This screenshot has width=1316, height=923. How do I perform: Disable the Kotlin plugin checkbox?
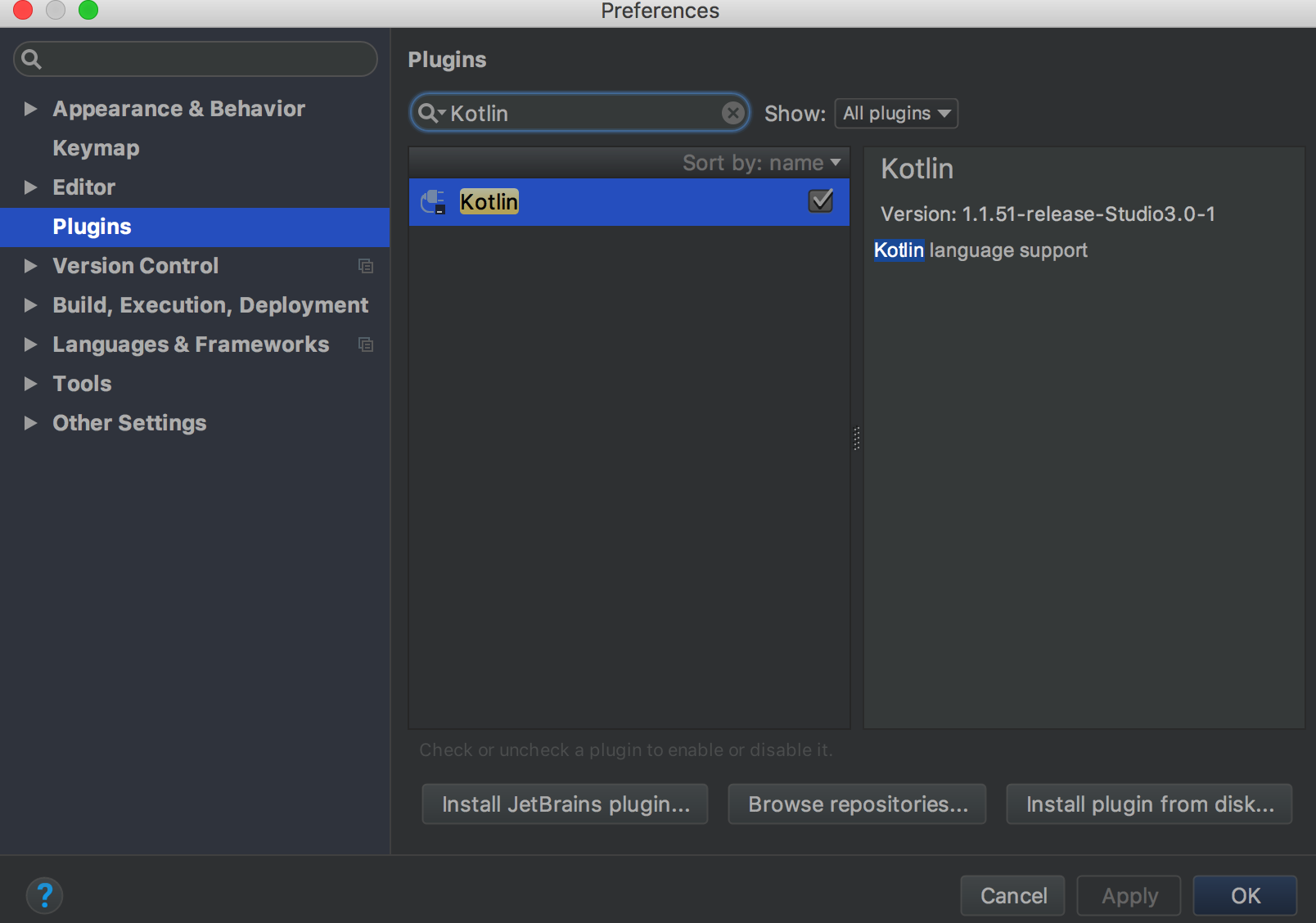click(821, 200)
